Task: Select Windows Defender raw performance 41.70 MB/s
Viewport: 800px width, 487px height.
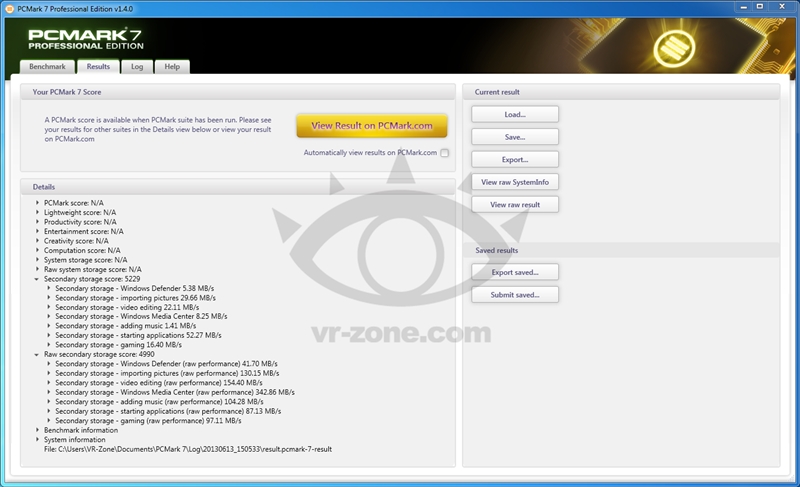Action: pyautogui.click(x=166, y=364)
